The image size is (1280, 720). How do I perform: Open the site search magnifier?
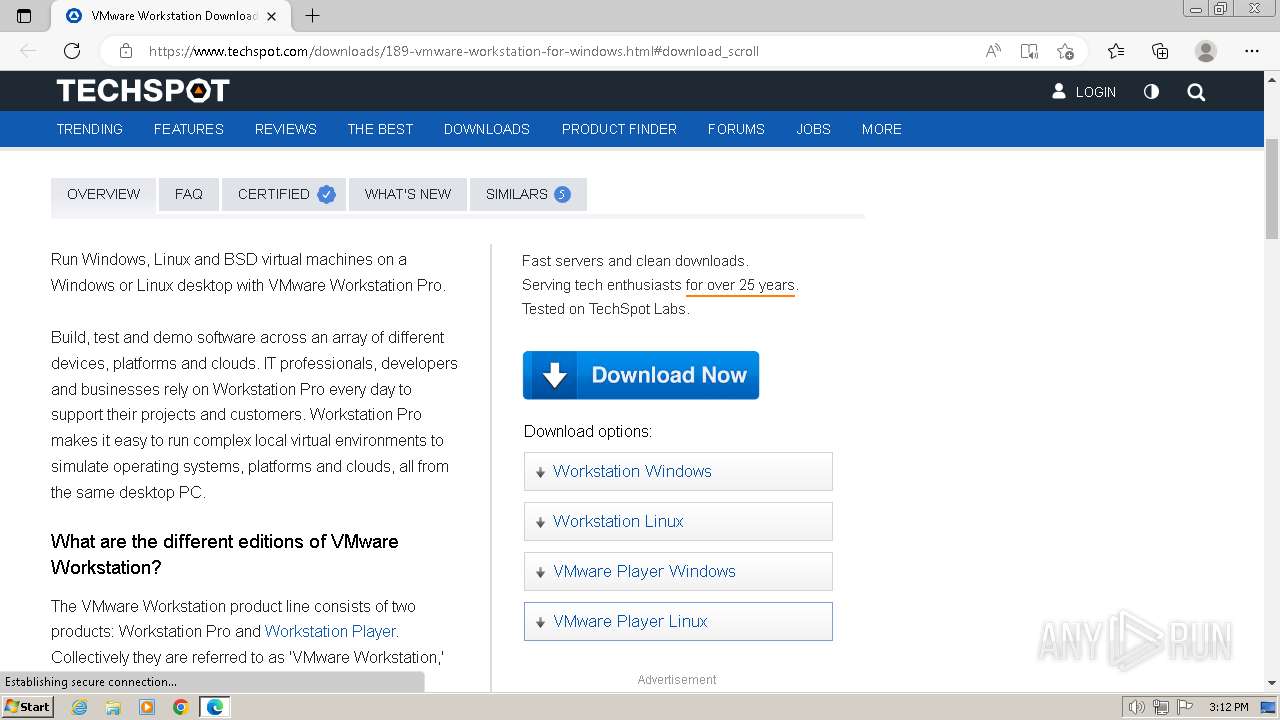click(1196, 92)
